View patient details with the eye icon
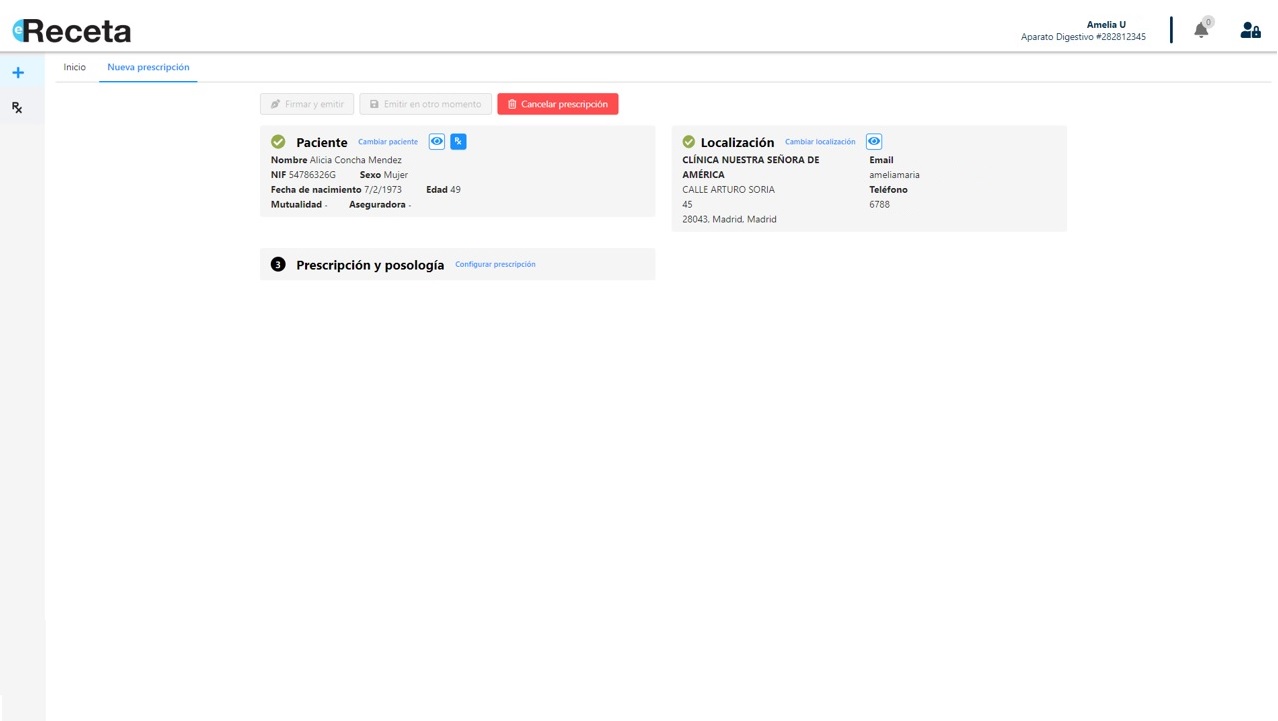 (x=437, y=142)
